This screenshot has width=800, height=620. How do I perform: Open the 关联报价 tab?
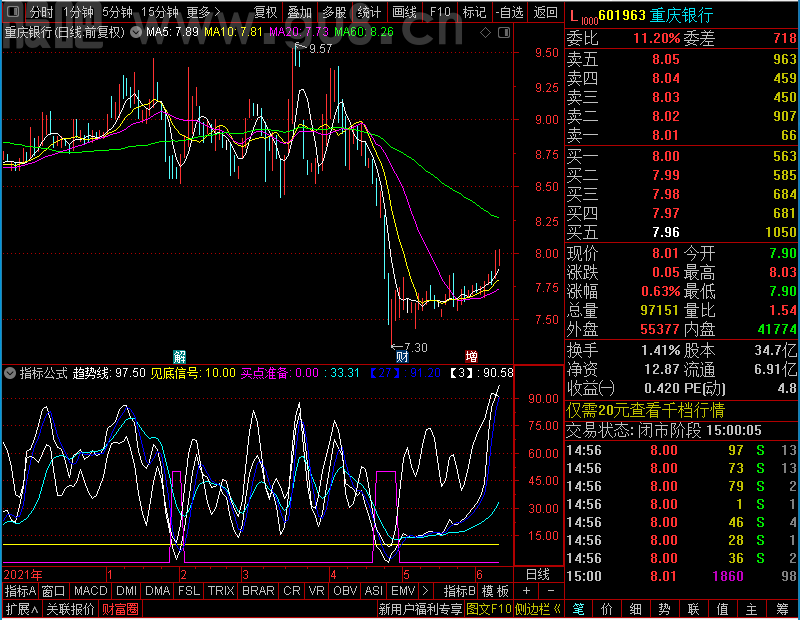point(70,609)
